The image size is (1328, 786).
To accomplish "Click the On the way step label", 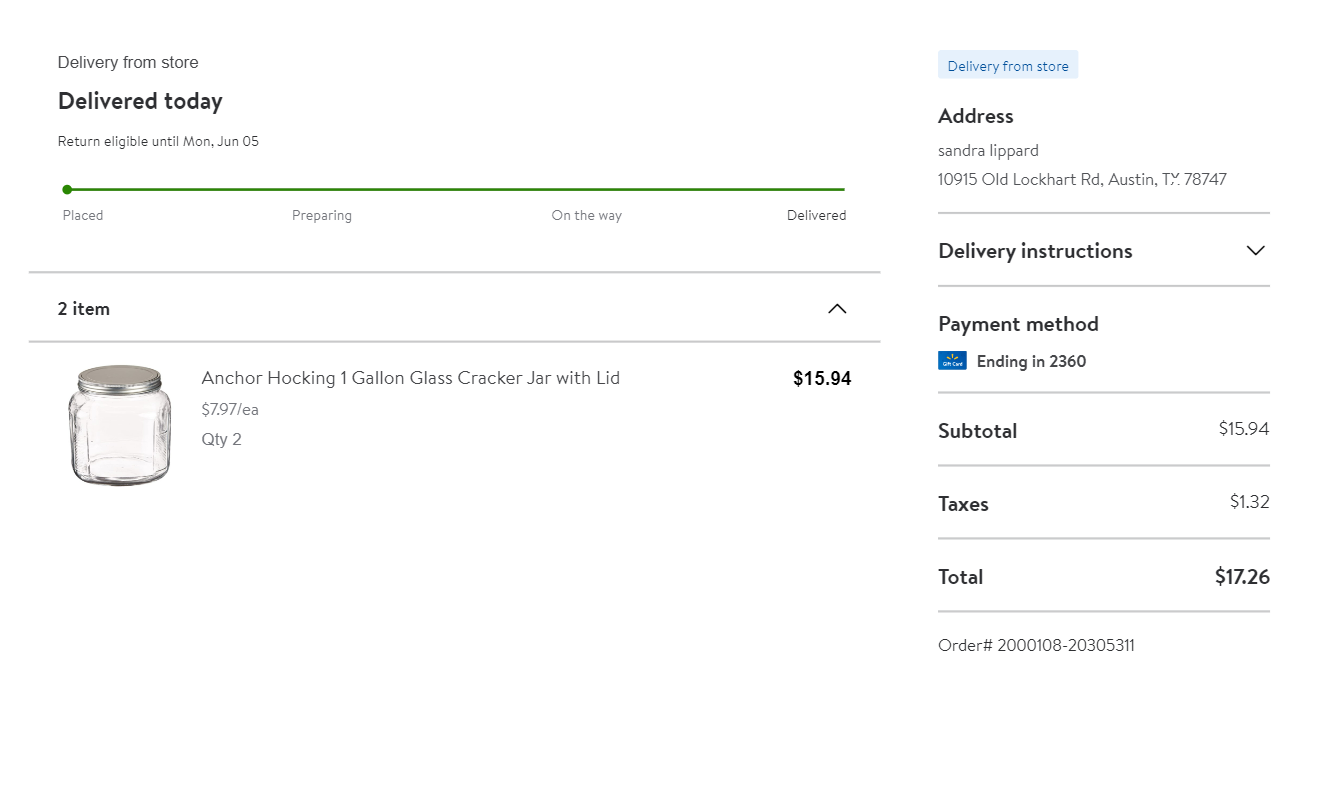I will 586,215.
